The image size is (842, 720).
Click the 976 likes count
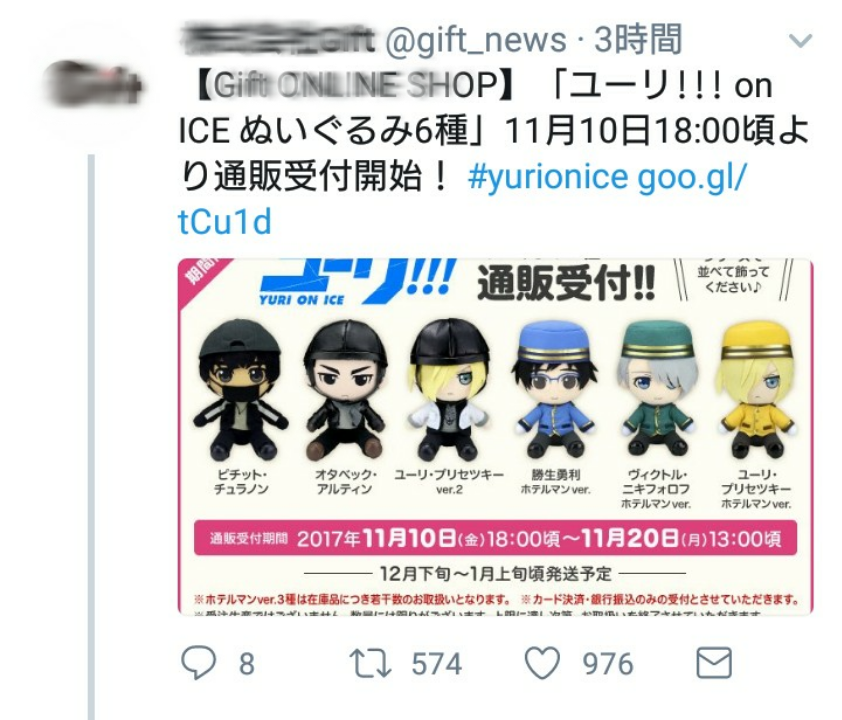(x=608, y=664)
